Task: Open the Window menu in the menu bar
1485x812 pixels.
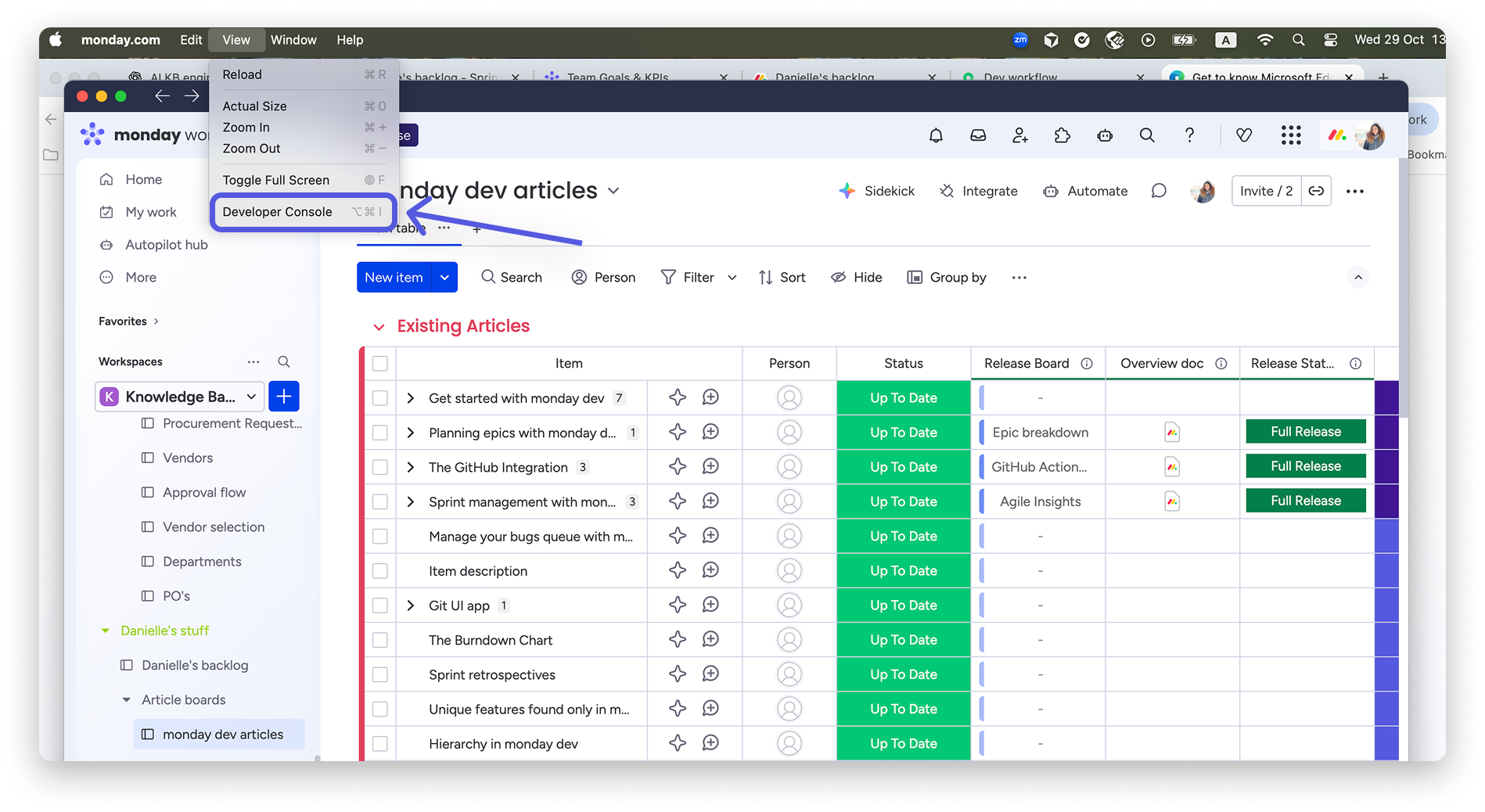Action: click(x=293, y=40)
